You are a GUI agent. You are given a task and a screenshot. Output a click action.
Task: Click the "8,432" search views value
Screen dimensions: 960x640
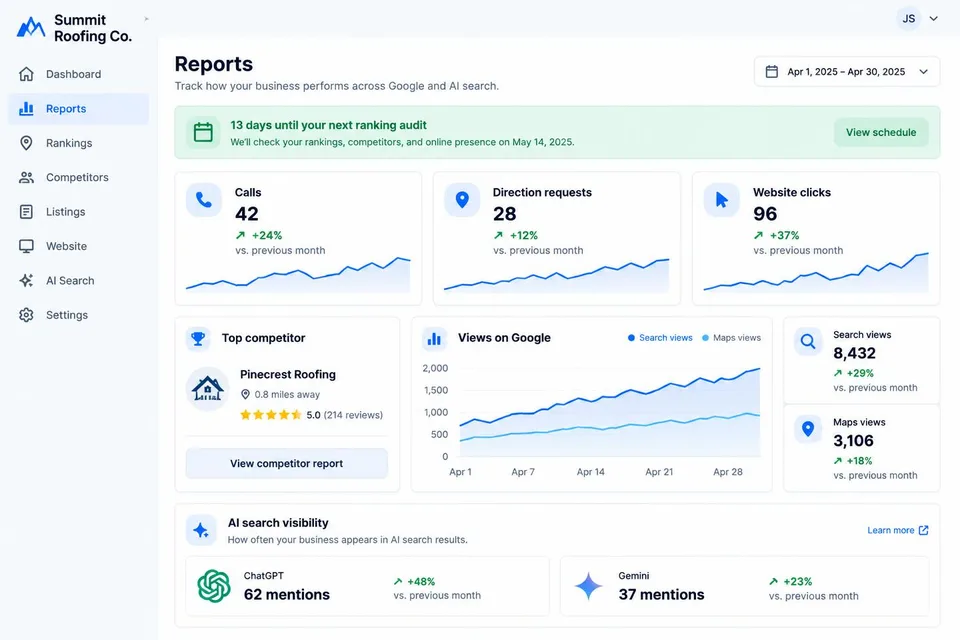[854, 353]
